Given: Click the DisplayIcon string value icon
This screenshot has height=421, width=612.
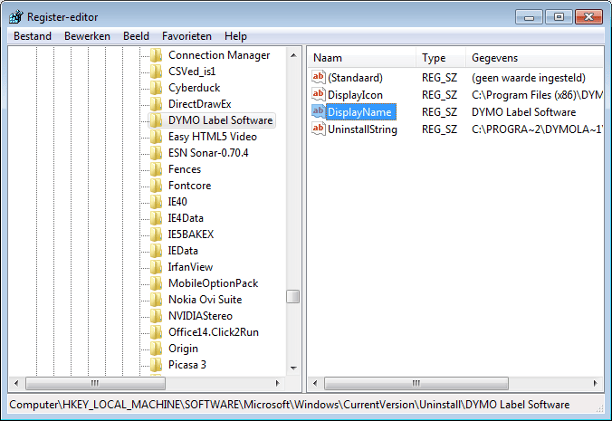Looking at the screenshot, I should pos(318,94).
